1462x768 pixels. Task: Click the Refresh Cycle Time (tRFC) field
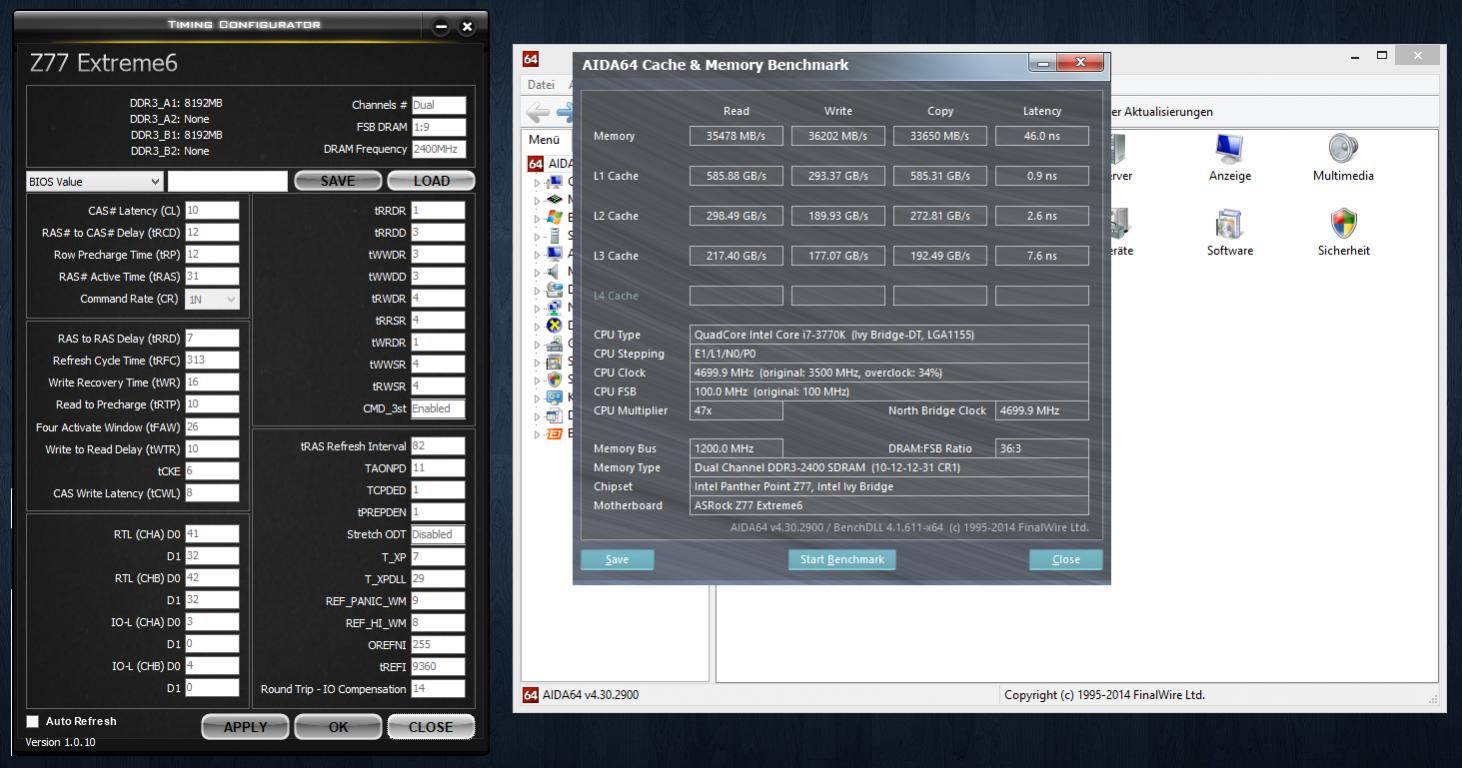click(x=212, y=360)
